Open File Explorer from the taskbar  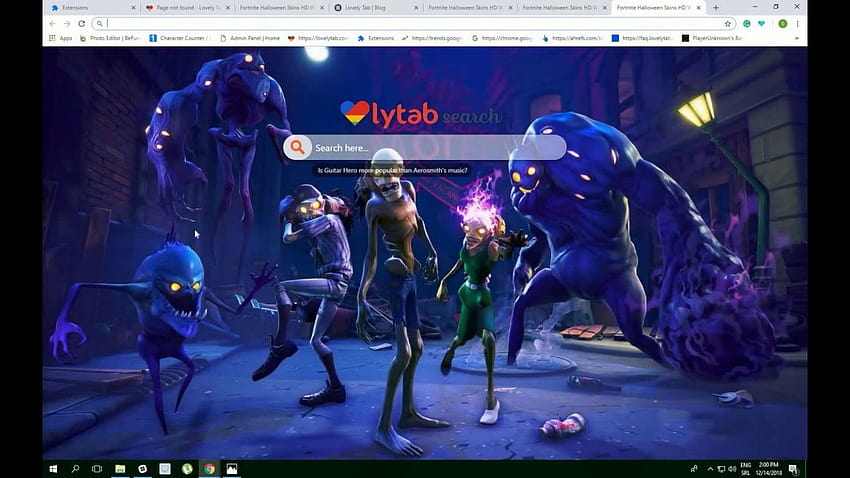(x=120, y=469)
